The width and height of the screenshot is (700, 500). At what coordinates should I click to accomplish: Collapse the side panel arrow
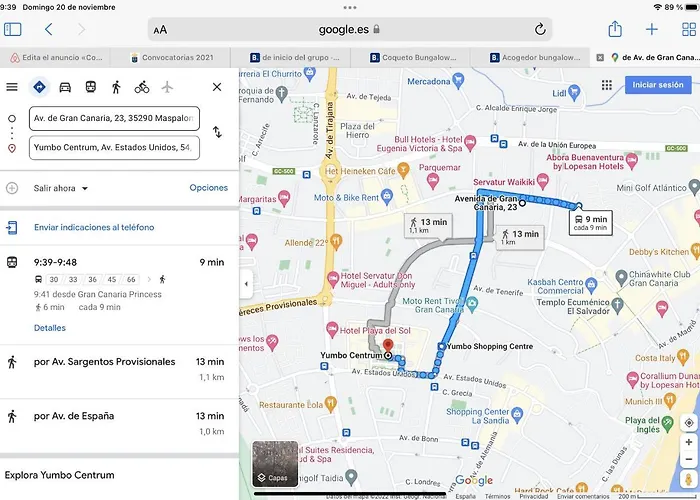coord(246,283)
